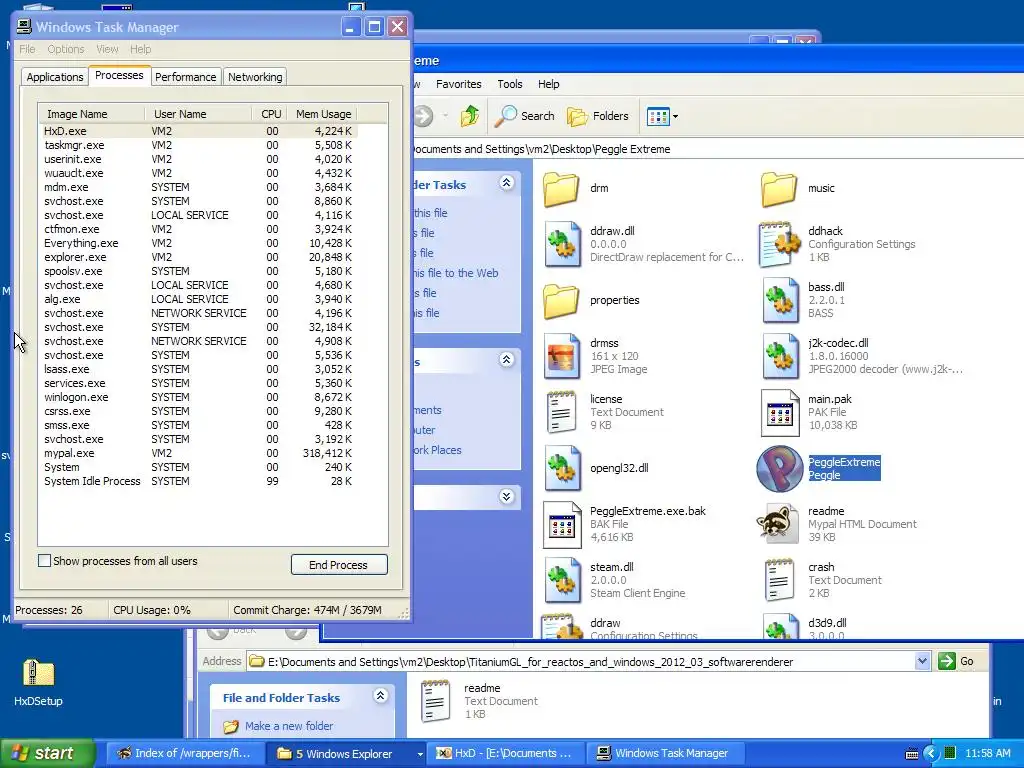This screenshot has height=768, width=1024.
Task: Click the Up folder toolbar icon
Action: tap(470, 116)
